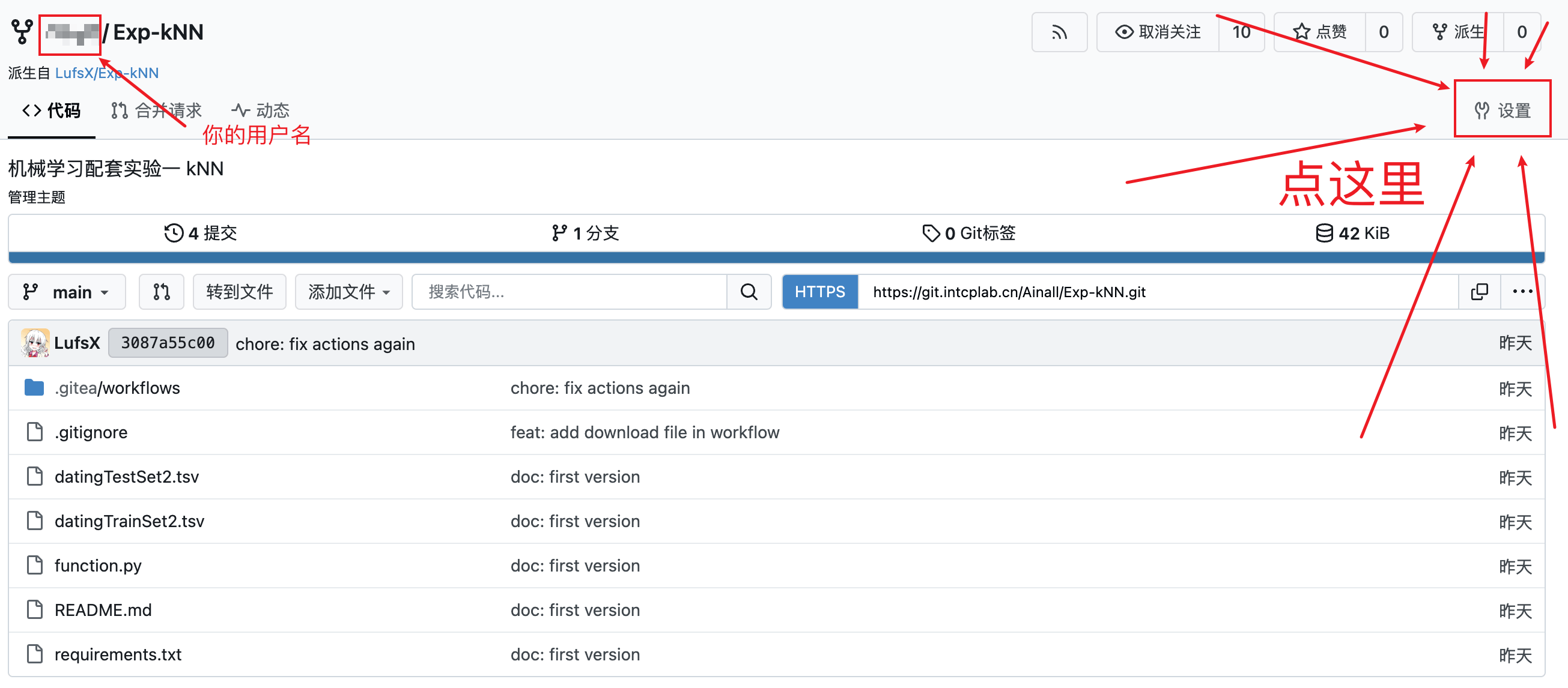Screen dimensions: 1568x688
Task: Click the search magnifier button
Action: coord(749,292)
